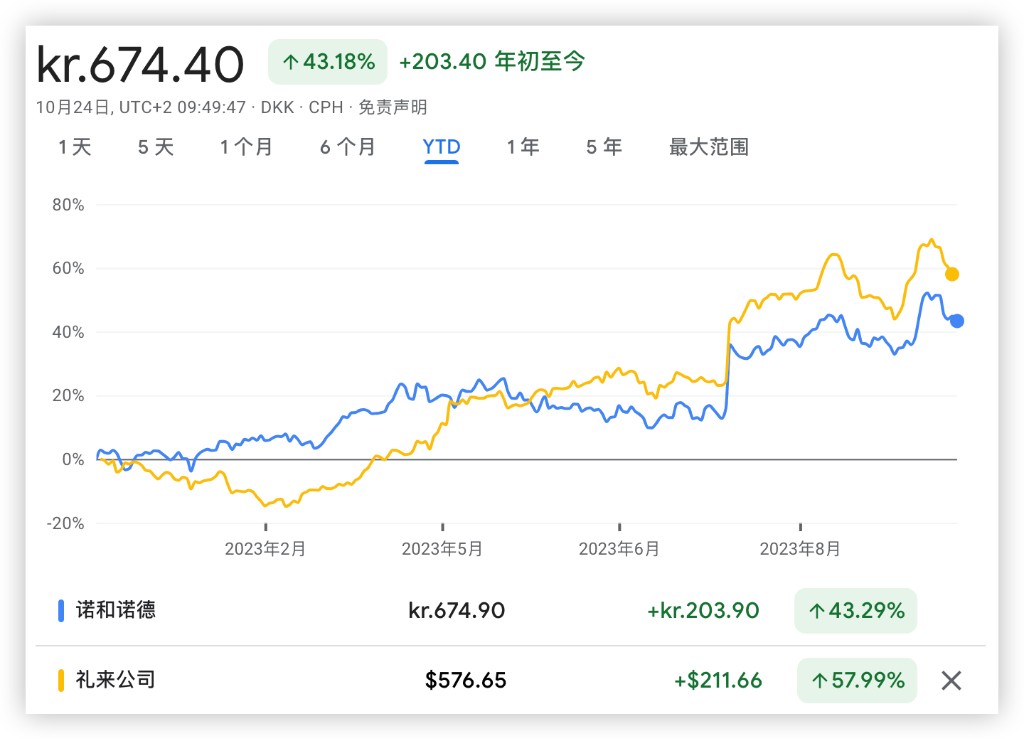Show the 1 个月 chart range

(246, 148)
